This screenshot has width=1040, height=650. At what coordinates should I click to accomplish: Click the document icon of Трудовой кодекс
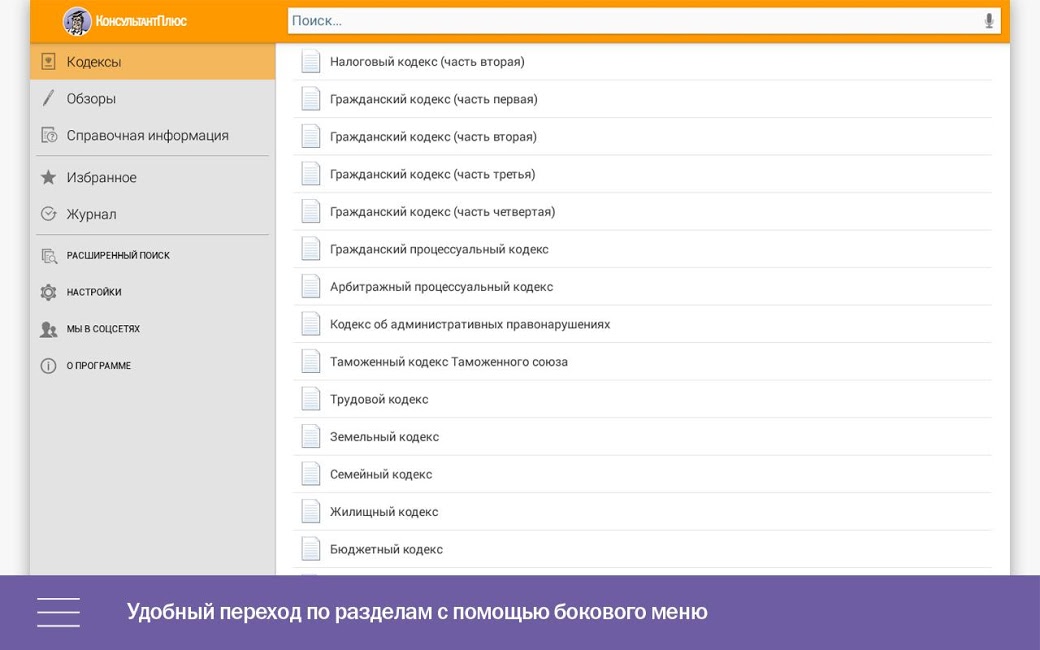pos(311,399)
